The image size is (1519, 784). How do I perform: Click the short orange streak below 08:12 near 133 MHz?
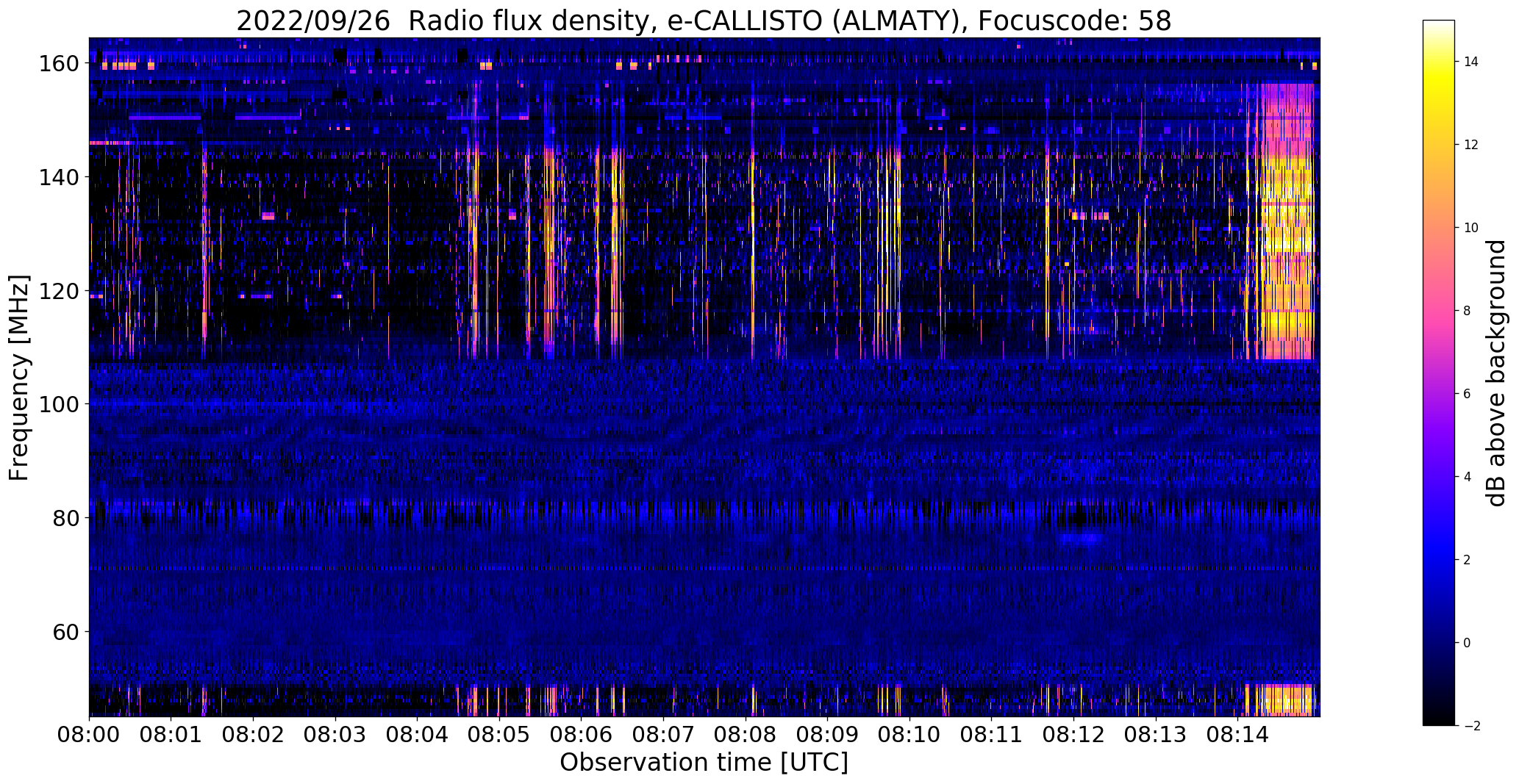(x=1090, y=216)
